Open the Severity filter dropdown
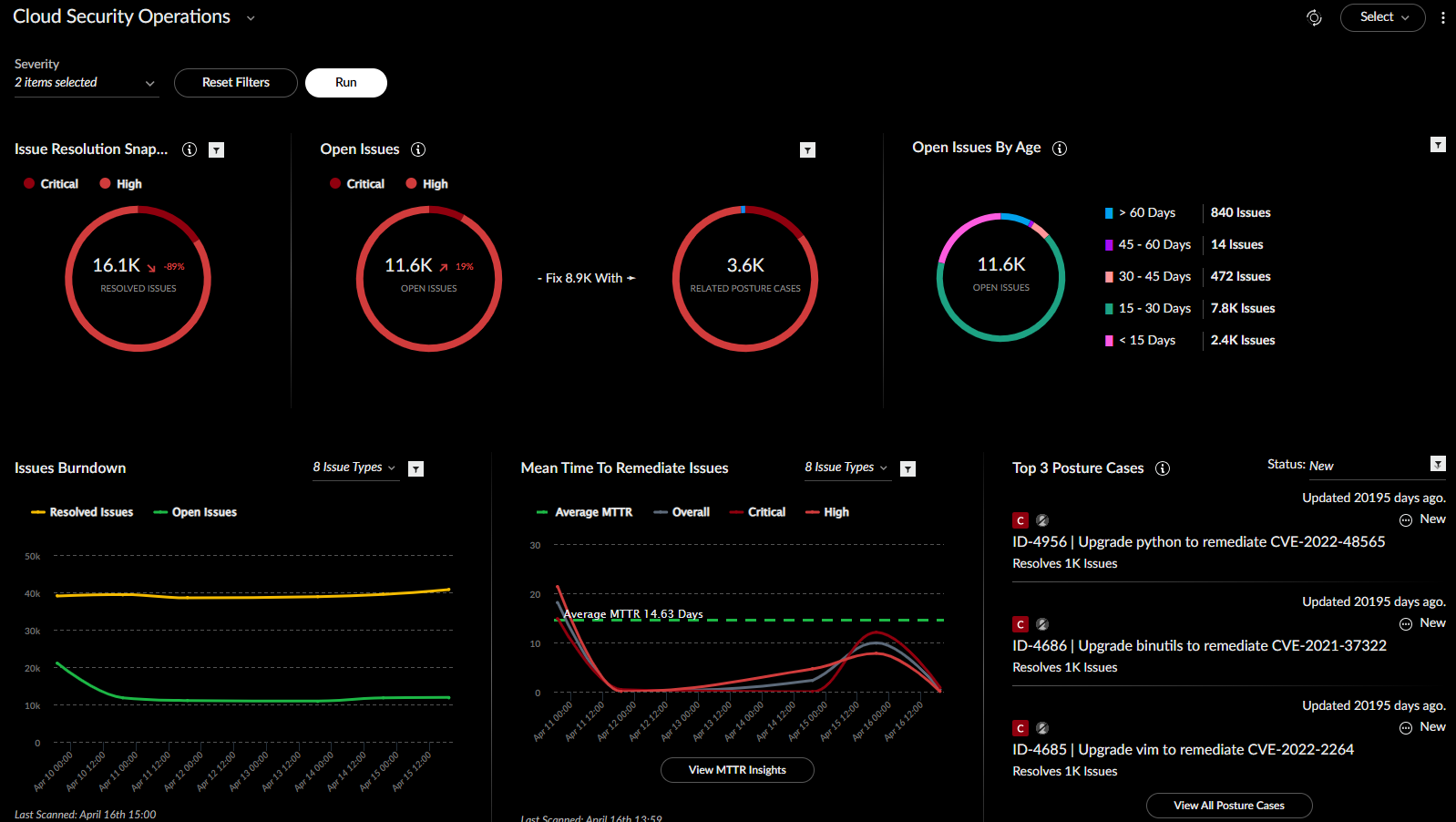The height and width of the screenshot is (822, 1456). 86,83
